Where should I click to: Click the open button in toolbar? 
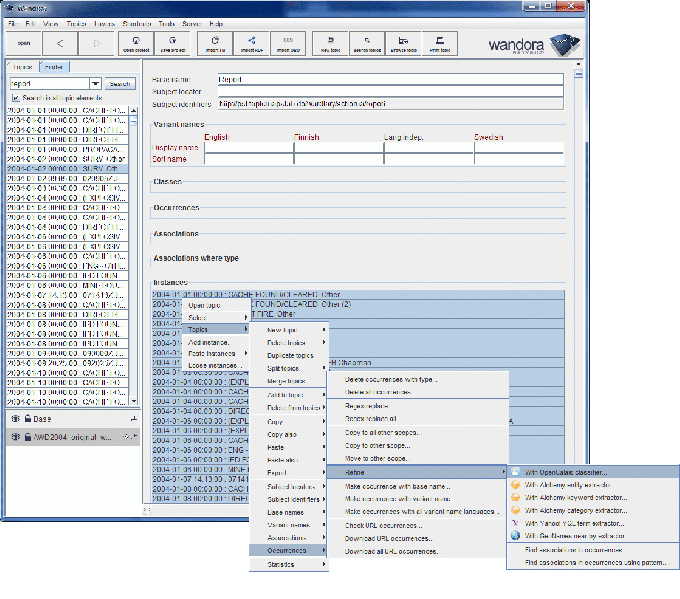click(x=24, y=43)
